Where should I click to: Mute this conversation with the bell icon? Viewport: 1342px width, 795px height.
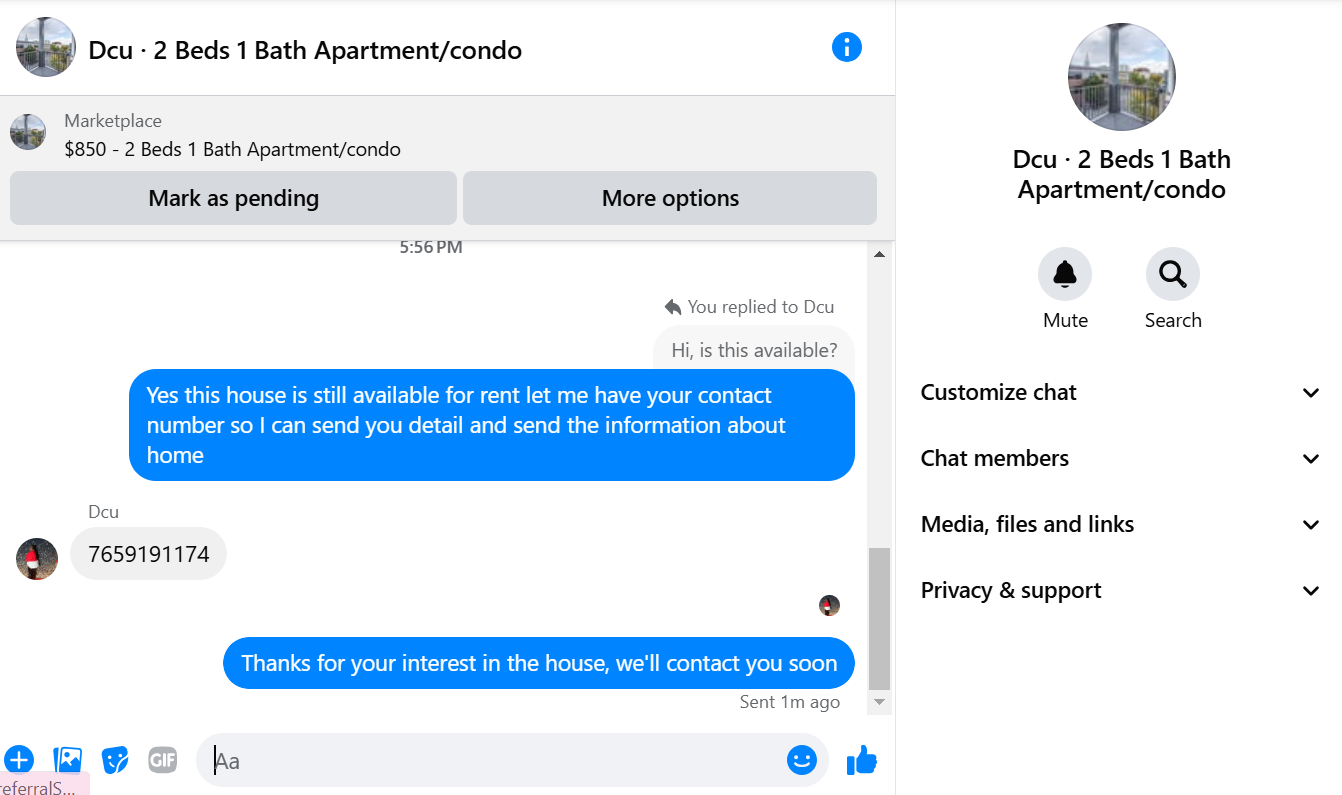[1065, 274]
